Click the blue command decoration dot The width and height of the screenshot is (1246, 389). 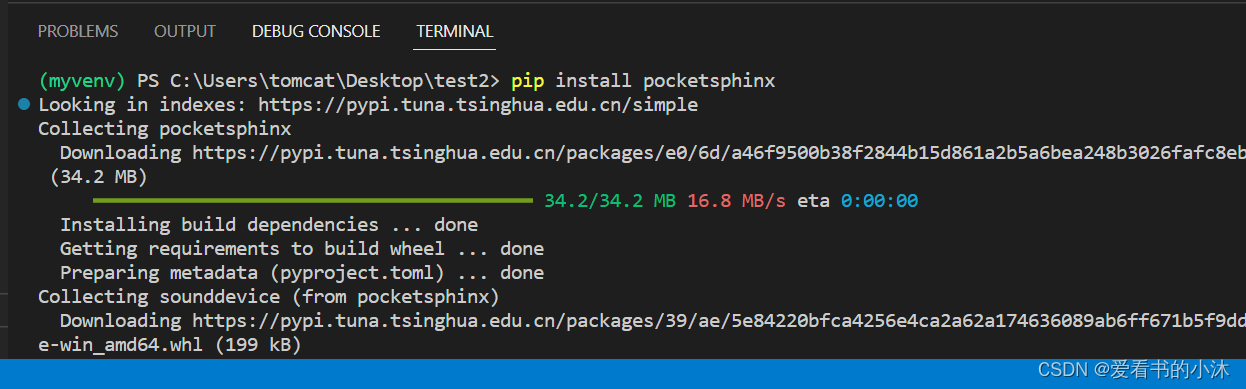[24, 104]
